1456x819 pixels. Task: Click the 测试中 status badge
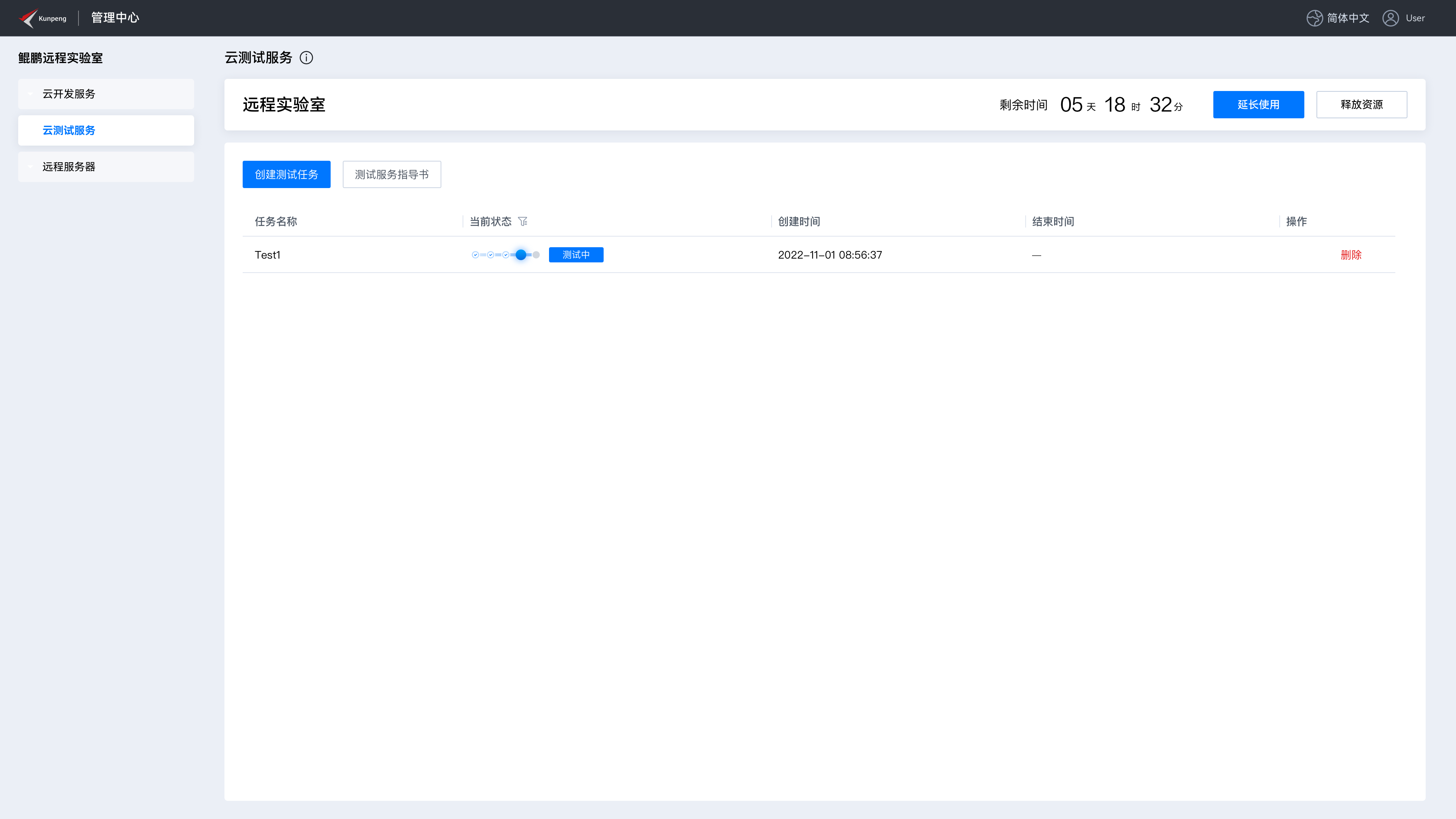pyautogui.click(x=576, y=255)
